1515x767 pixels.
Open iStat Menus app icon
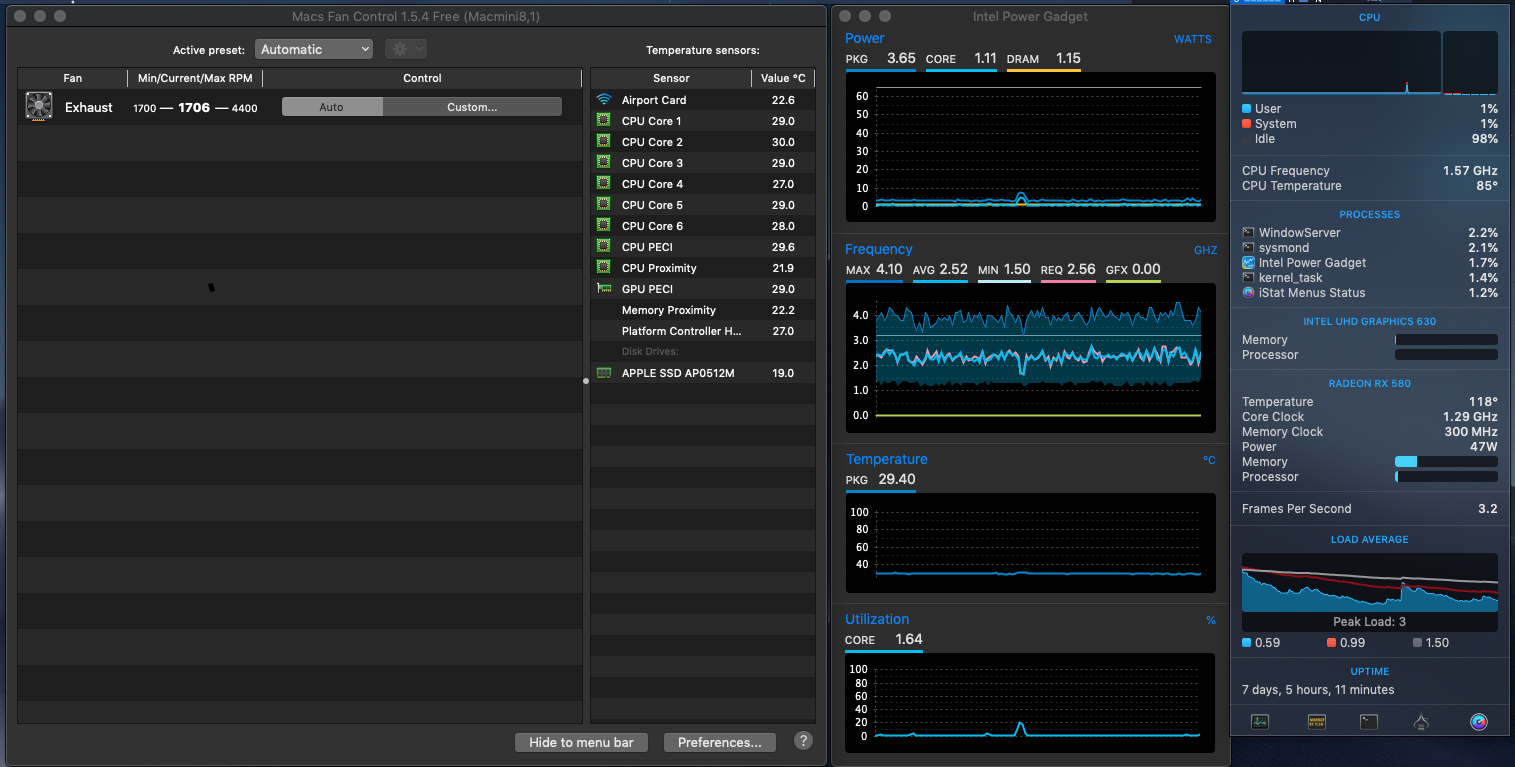pyautogui.click(x=1479, y=722)
